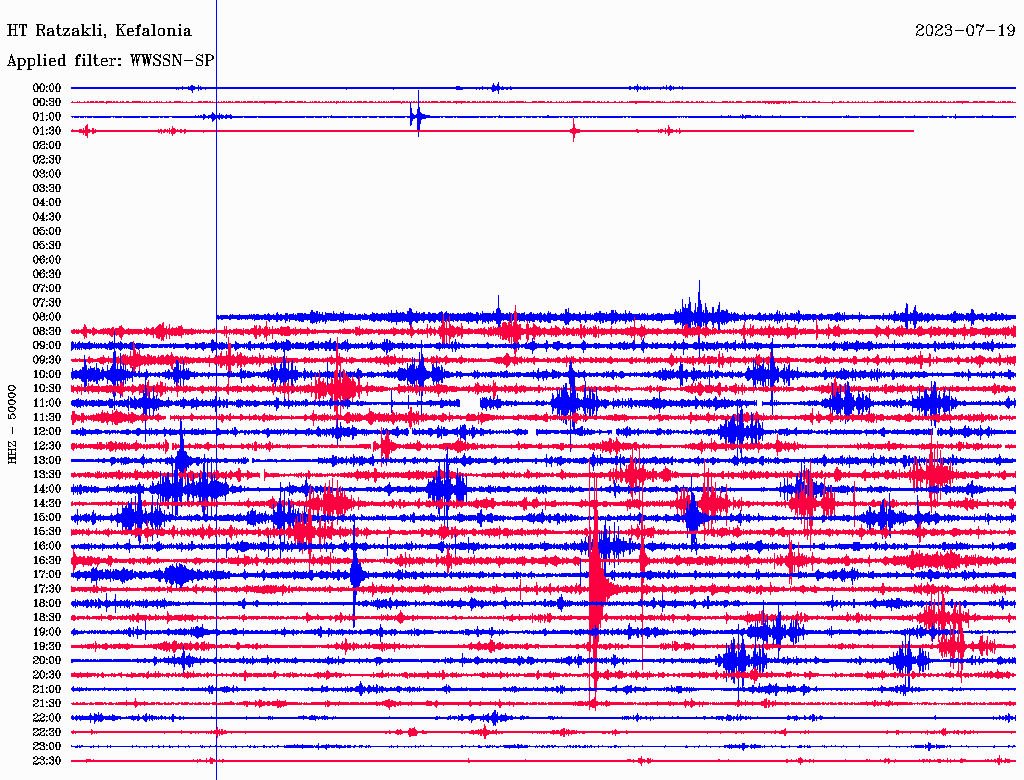The height and width of the screenshot is (780, 1024).
Task: Select the 09:30 time row label
Action: pyautogui.click(x=47, y=360)
